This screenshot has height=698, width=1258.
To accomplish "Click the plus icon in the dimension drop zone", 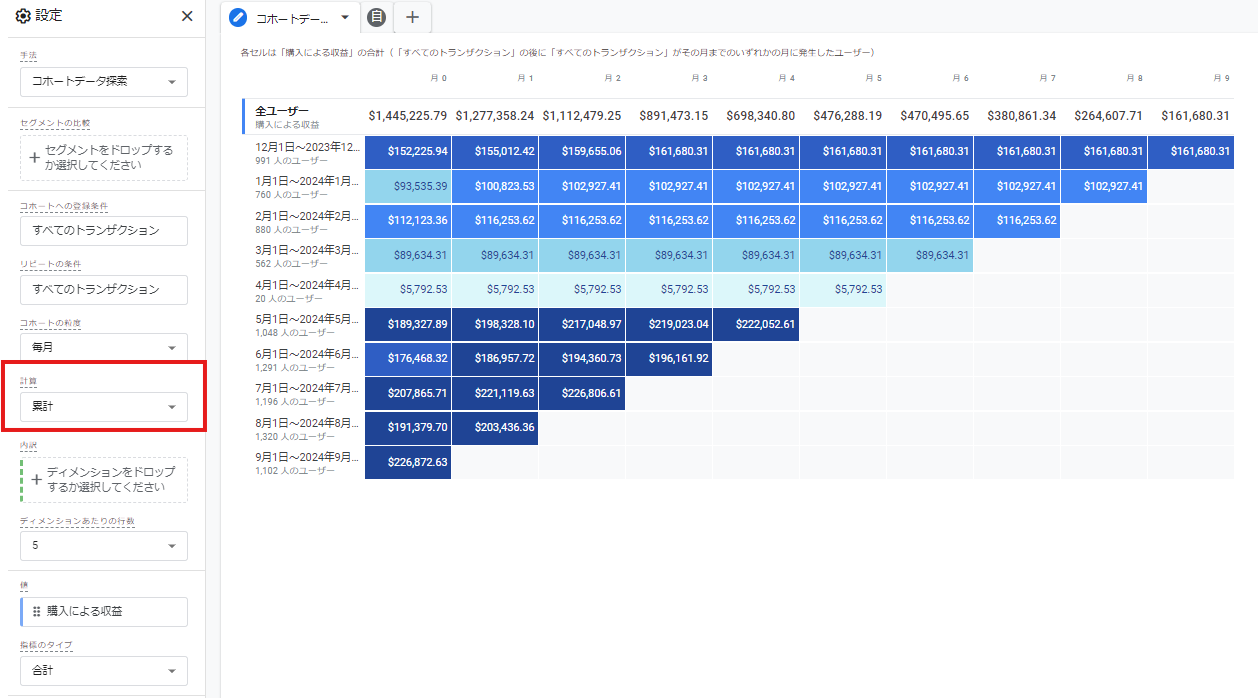I will pos(36,480).
